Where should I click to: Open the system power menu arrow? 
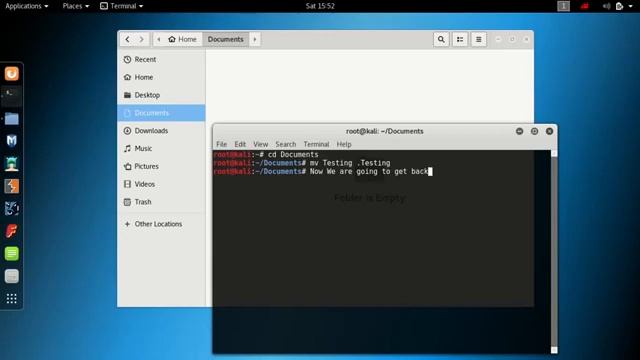click(631, 6)
